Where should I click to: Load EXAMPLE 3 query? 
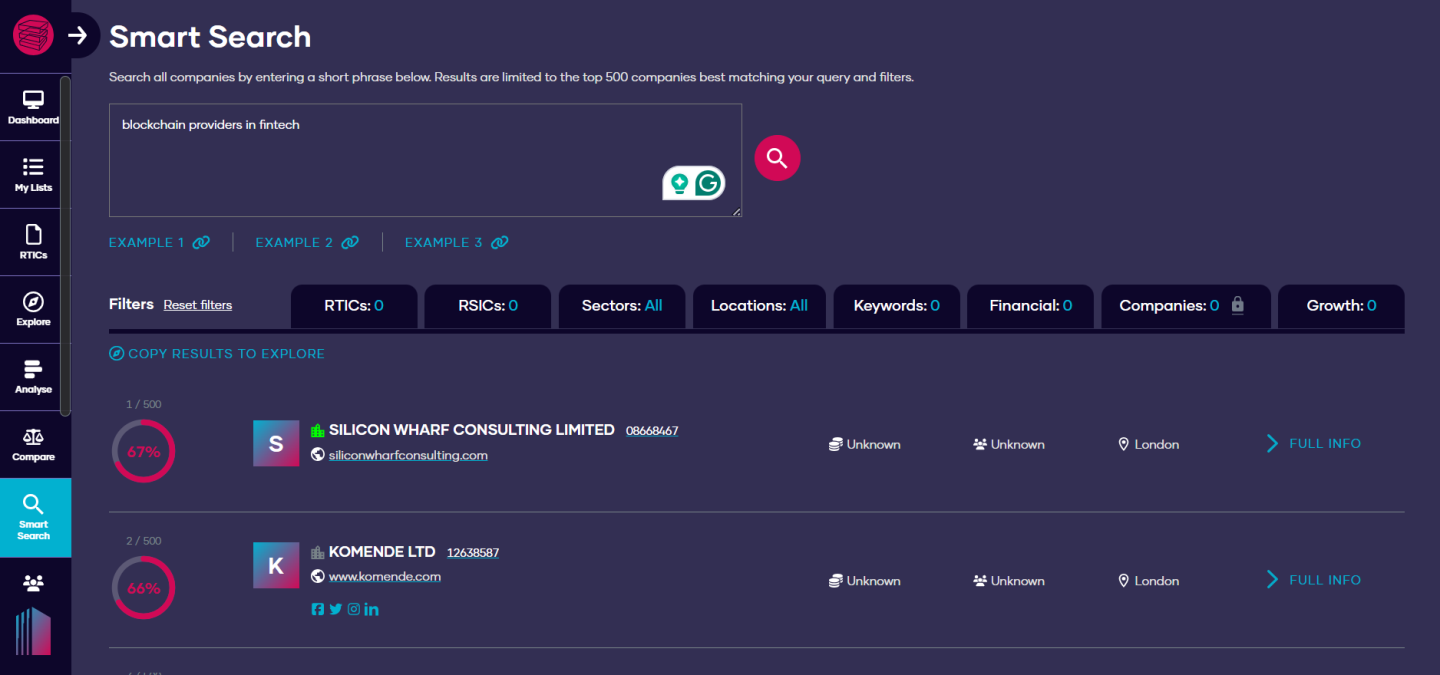tap(456, 242)
